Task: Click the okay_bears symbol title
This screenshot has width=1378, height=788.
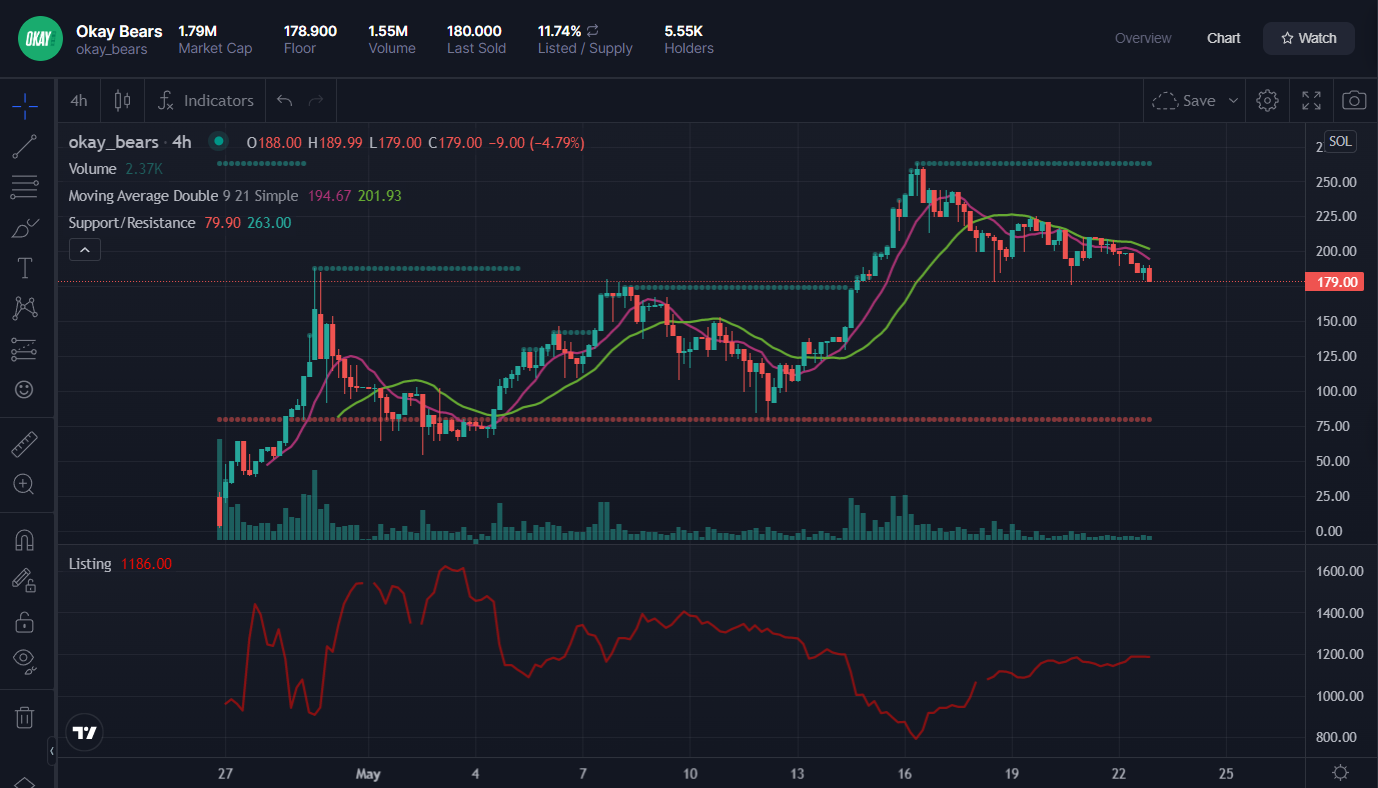Action: coord(113,142)
